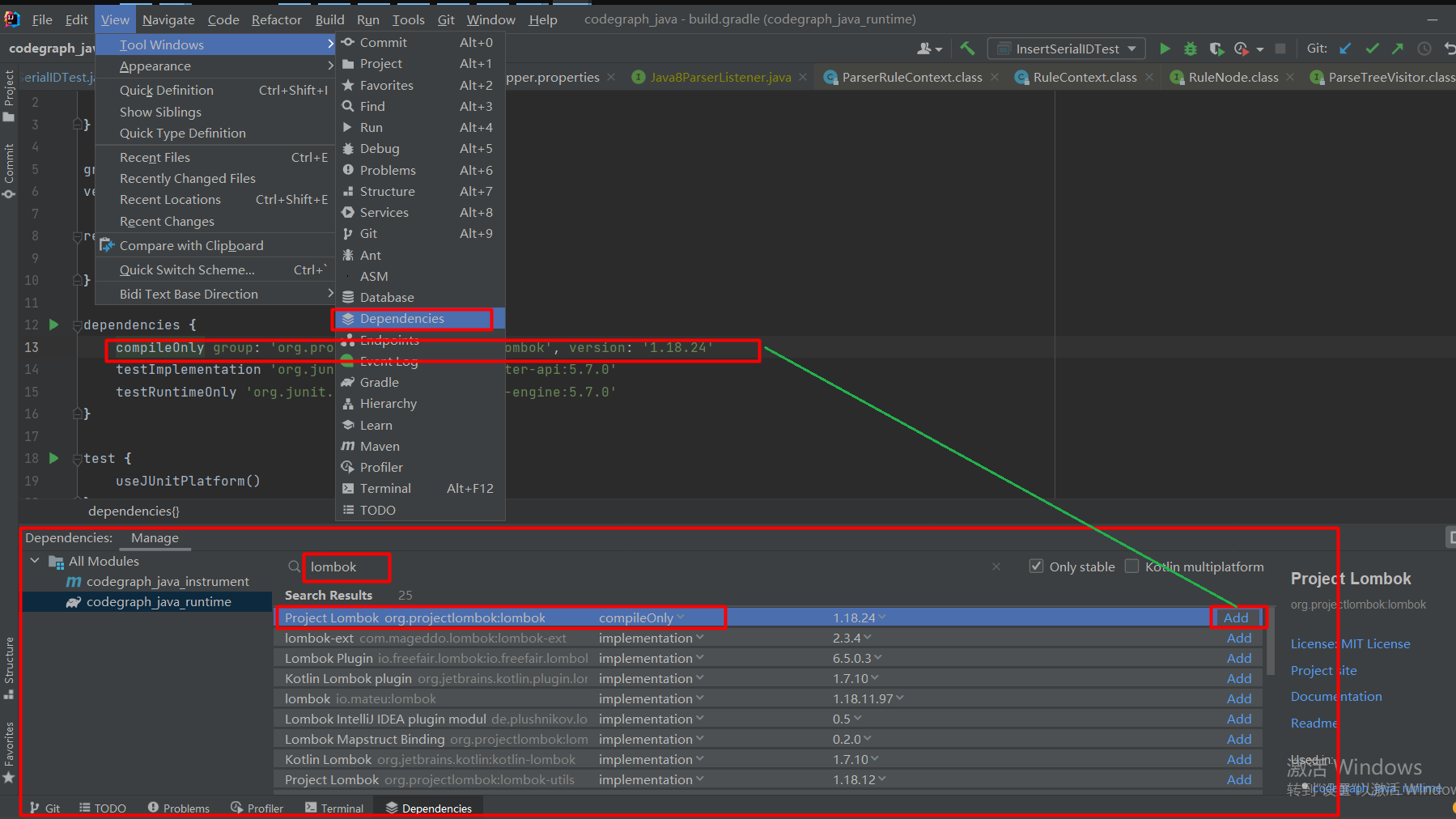
Task: Toggle the Kotlin multiplatform checkbox
Action: 1131,566
